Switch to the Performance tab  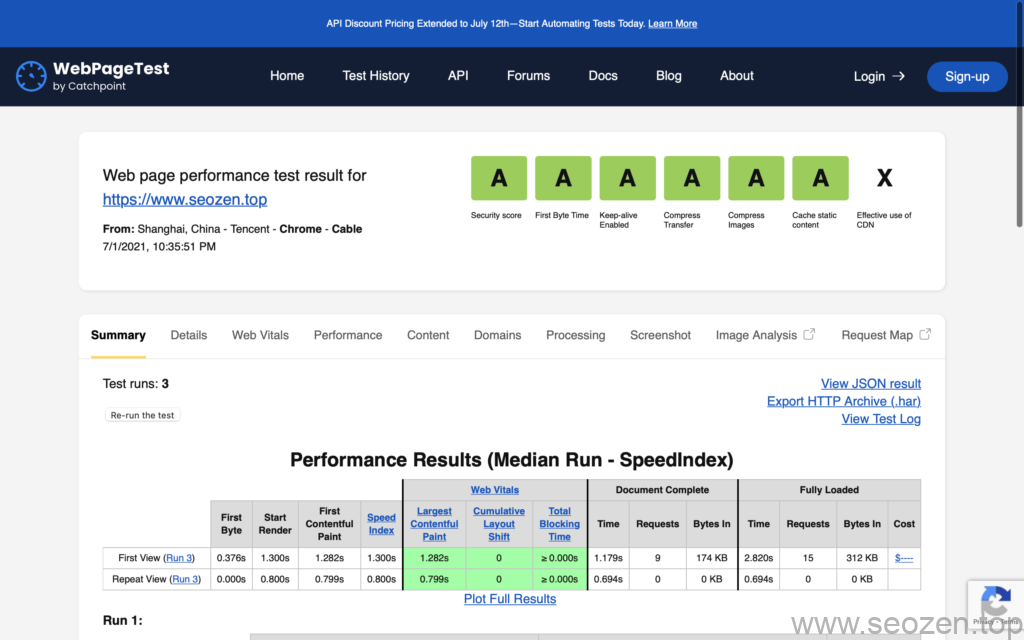(x=347, y=335)
